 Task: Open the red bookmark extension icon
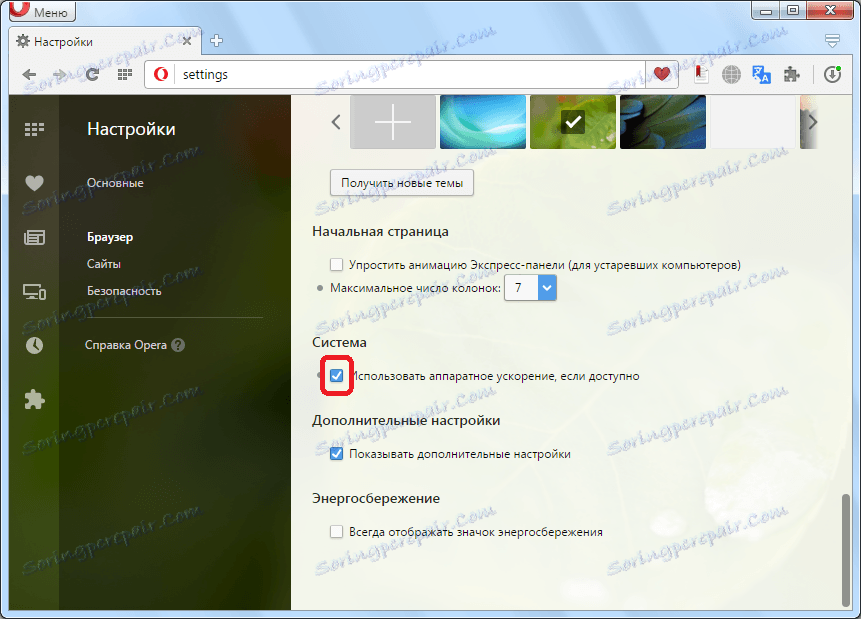pyautogui.click(x=701, y=74)
